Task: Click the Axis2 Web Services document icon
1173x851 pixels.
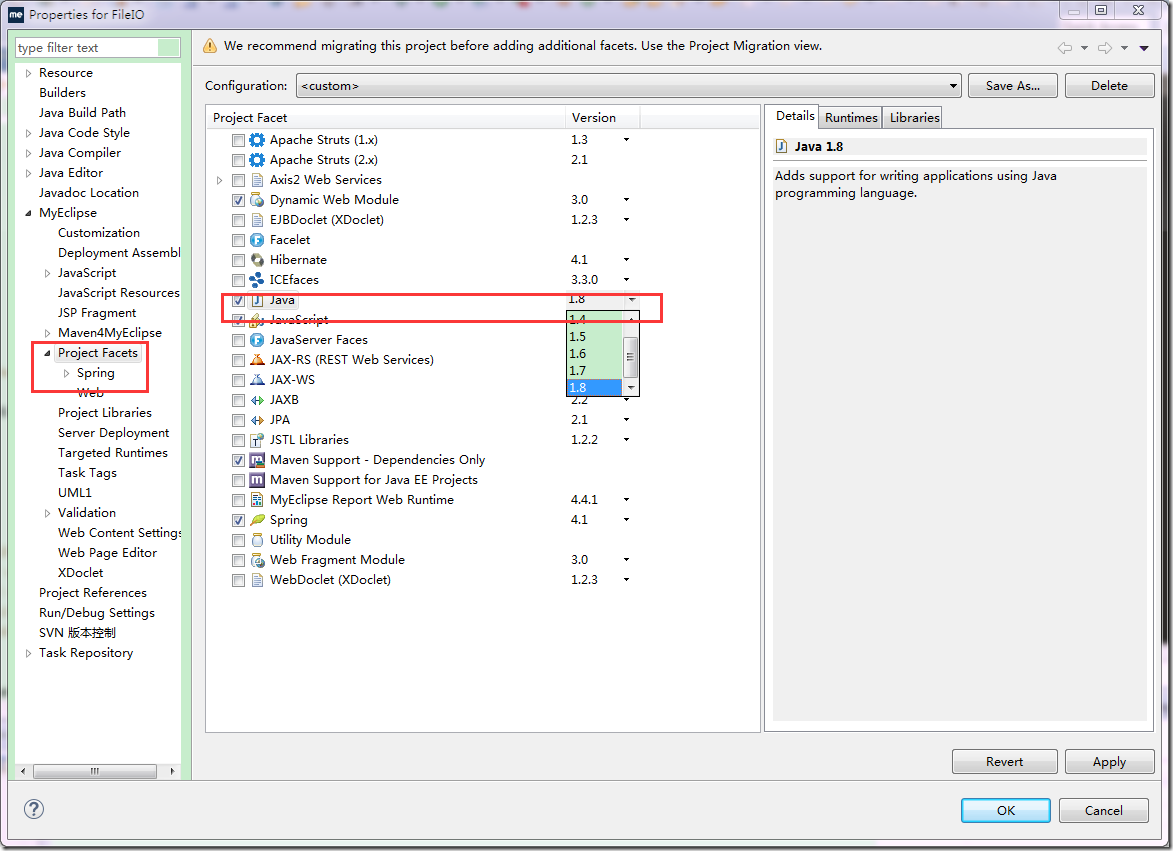Action: point(257,180)
